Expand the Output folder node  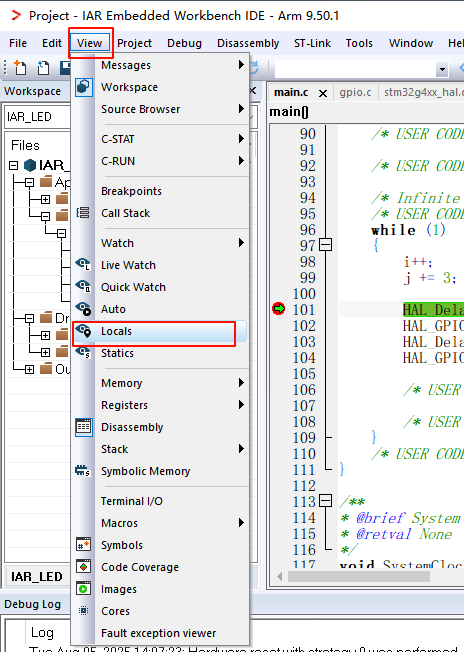pos(29,369)
